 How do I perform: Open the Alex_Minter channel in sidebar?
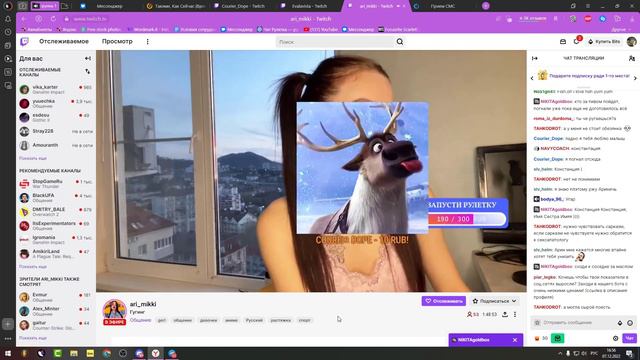pyautogui.click(x=56, y=311)
